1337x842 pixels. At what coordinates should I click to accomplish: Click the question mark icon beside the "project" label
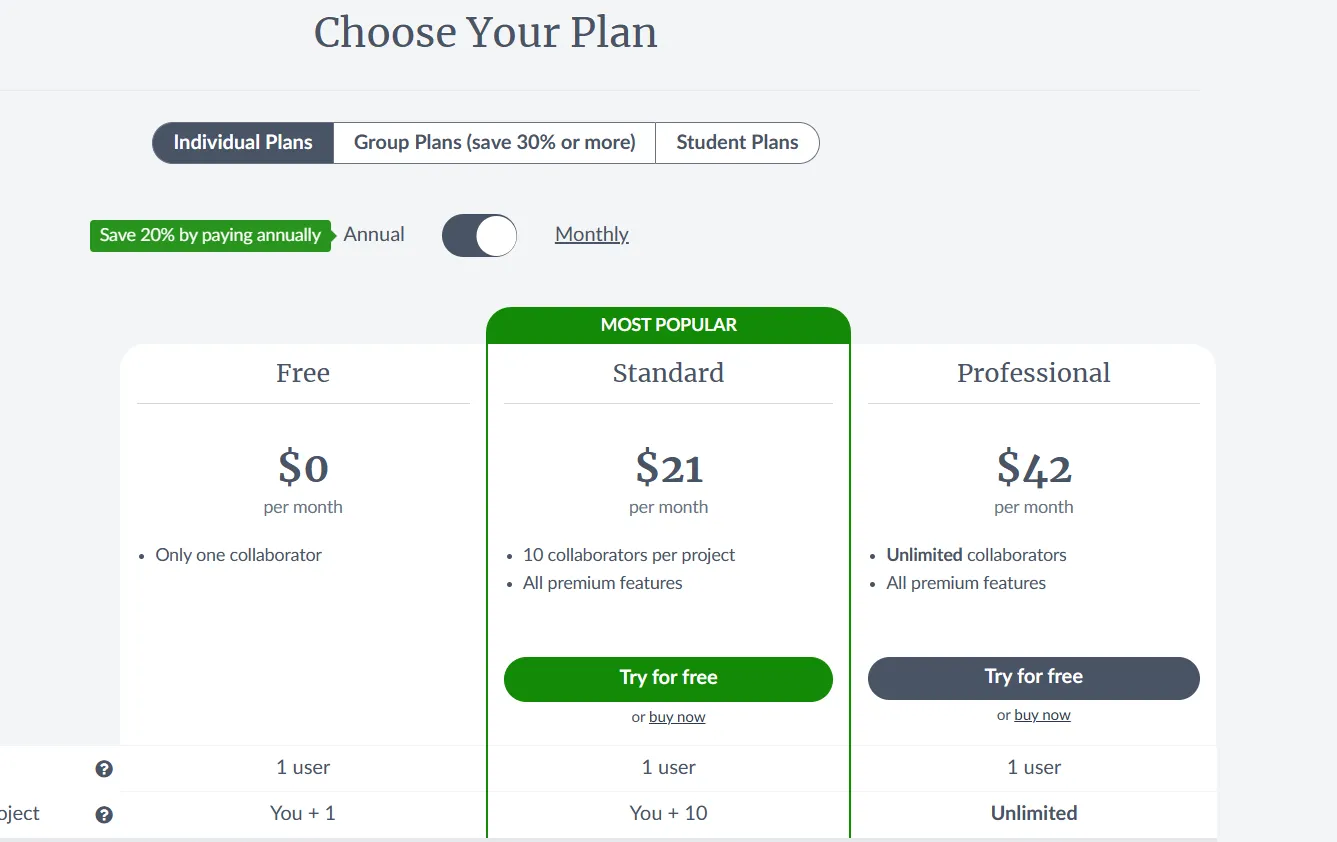104,815
